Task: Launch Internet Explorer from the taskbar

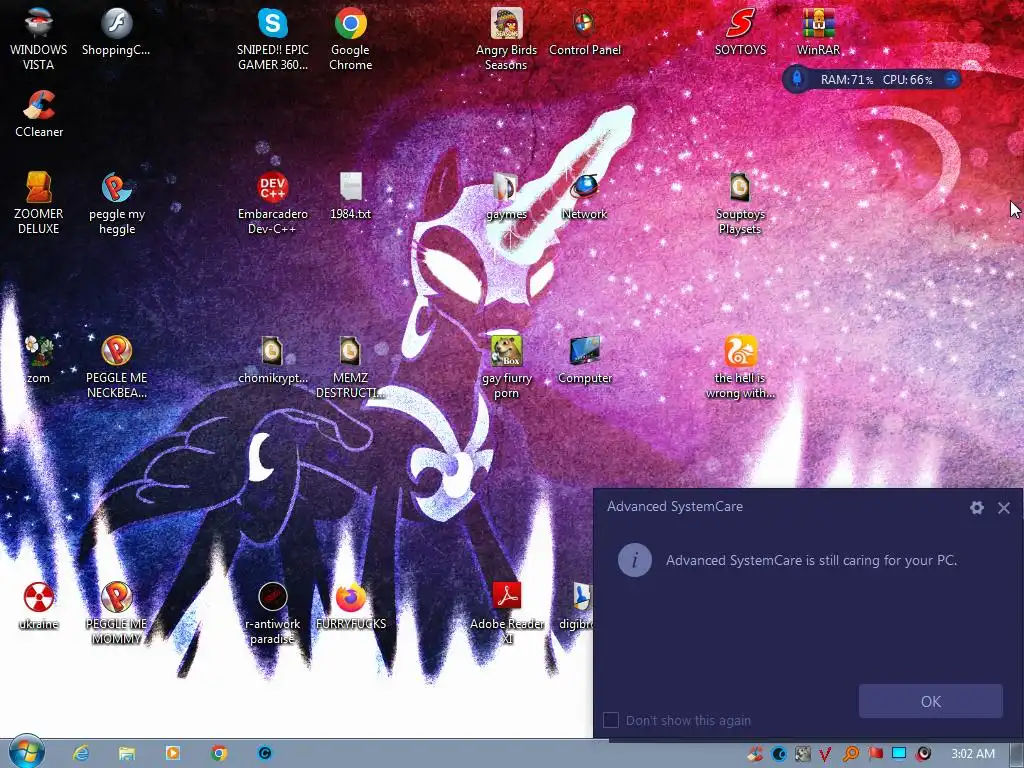Action: point(81,753)
